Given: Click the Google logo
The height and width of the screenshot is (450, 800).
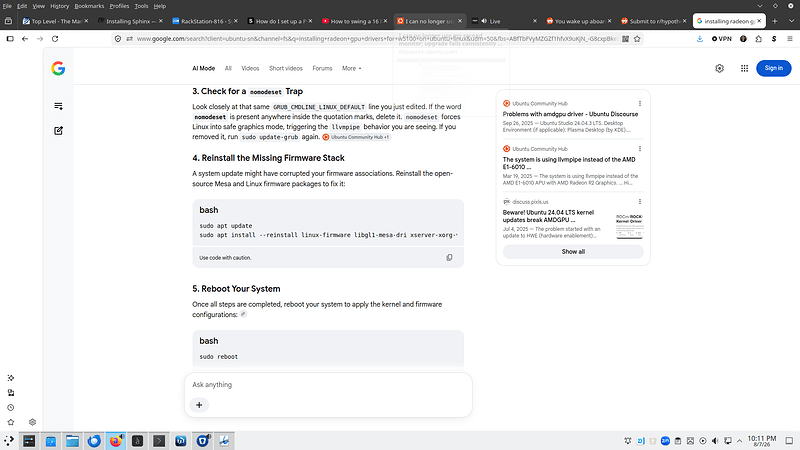Looking at the screenshot, I should point(58,68).
